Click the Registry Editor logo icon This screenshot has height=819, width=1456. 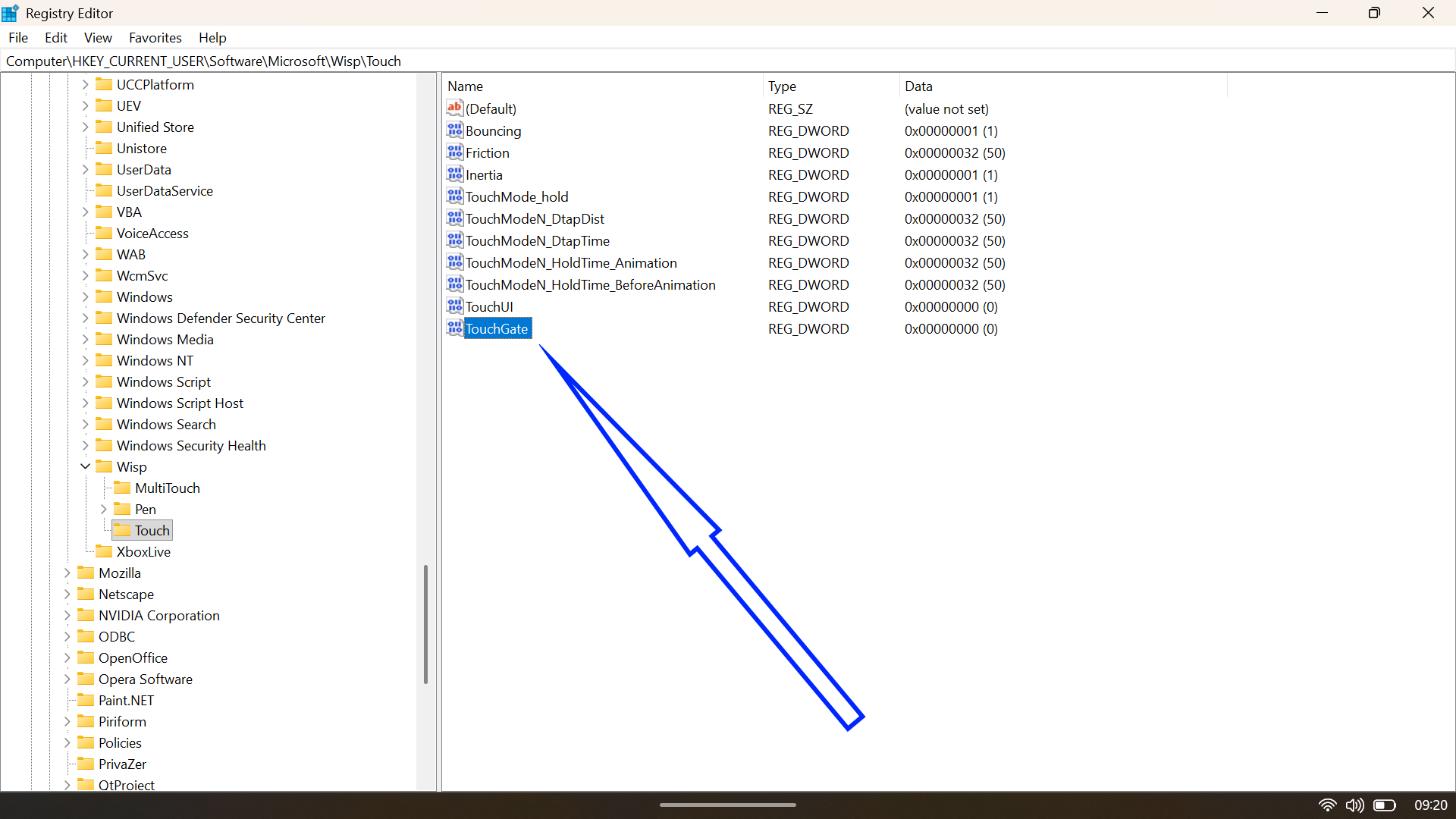click(10, 12)
